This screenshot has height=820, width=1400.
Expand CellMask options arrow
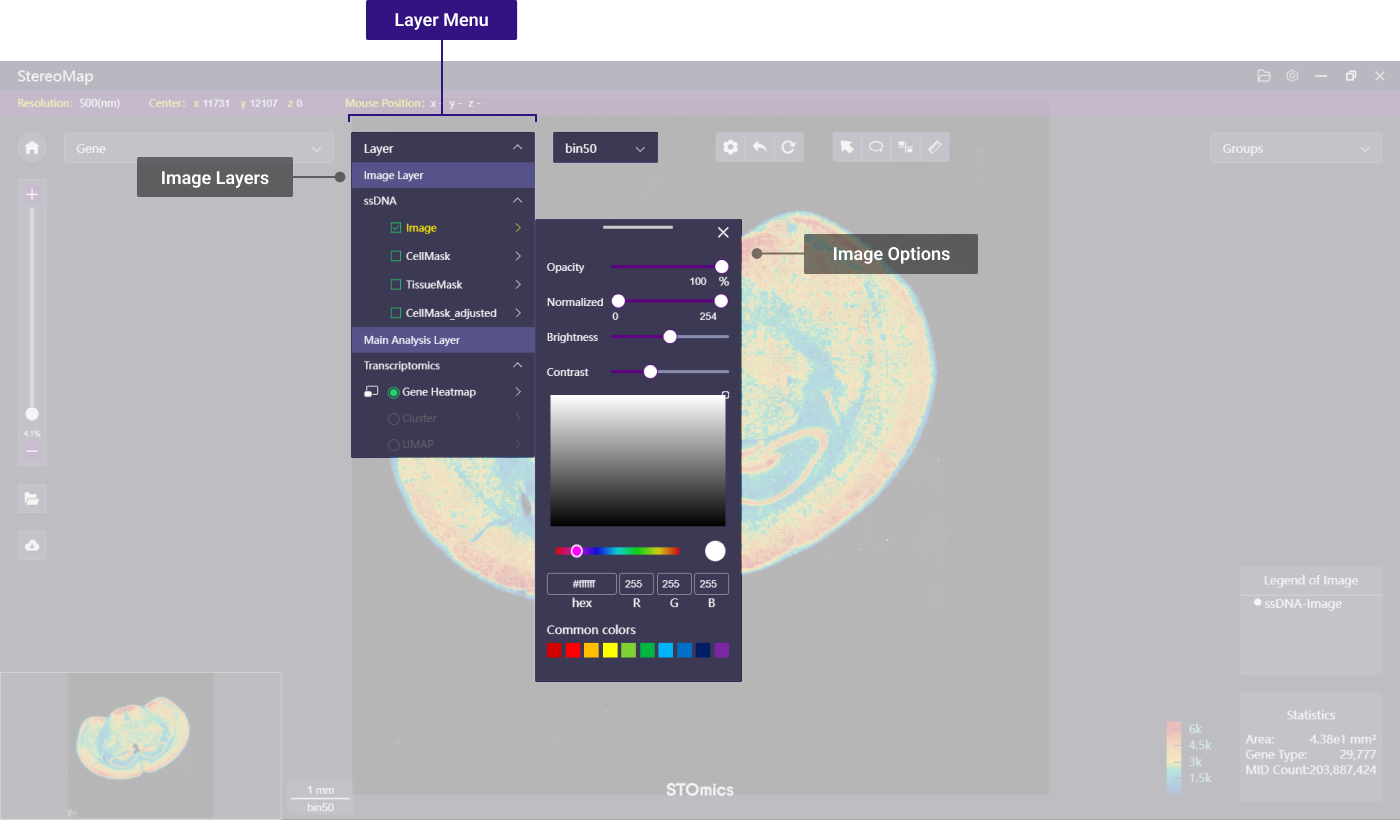click(x=517, y=256)
